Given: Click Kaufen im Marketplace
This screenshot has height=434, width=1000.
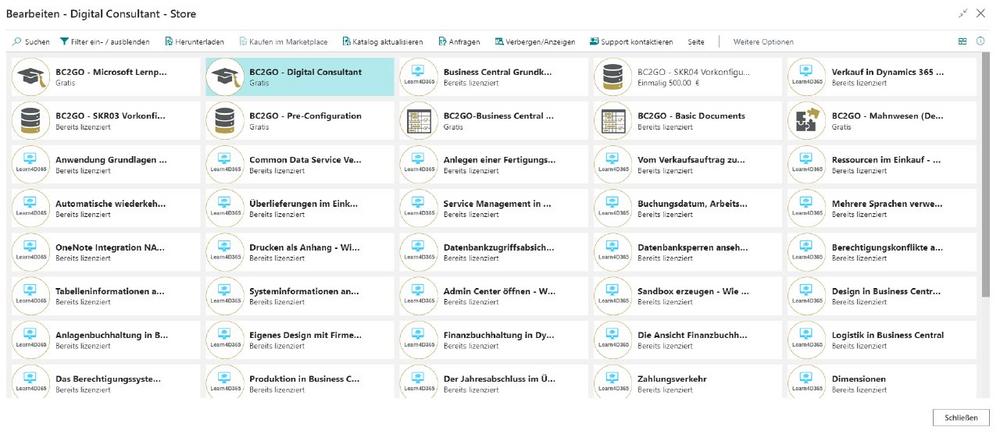Looking at the screenshot, I should coord(283,42).
